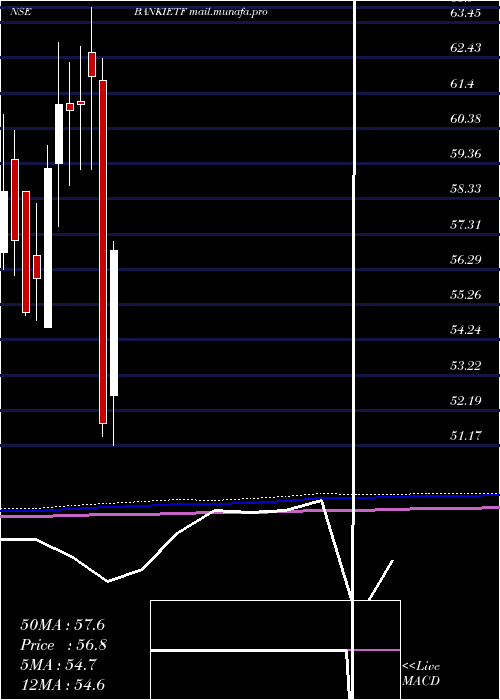Click the 57.31 price axis label

coord(466,224)
